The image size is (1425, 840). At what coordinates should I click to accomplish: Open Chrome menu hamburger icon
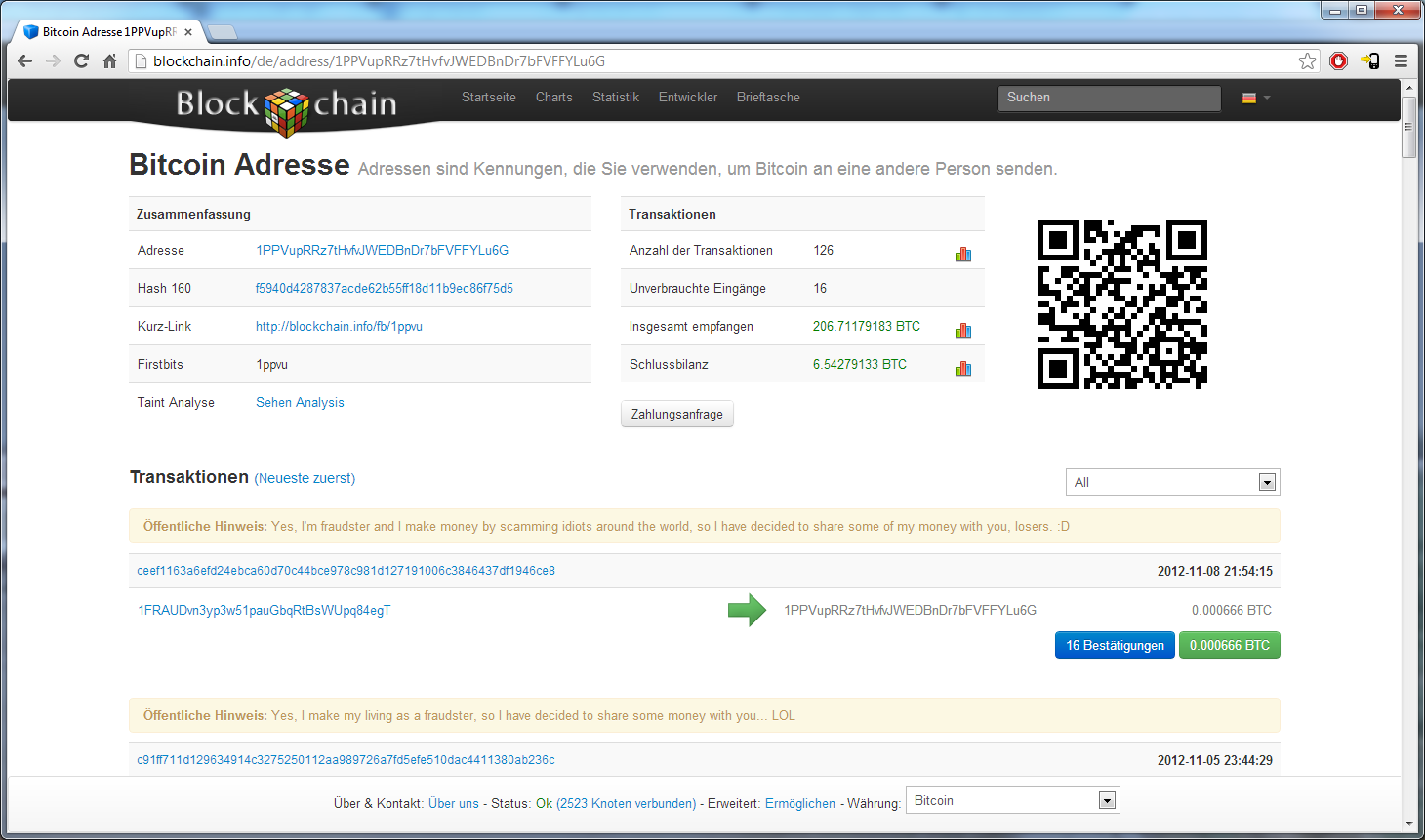(x=1401, y=60)
